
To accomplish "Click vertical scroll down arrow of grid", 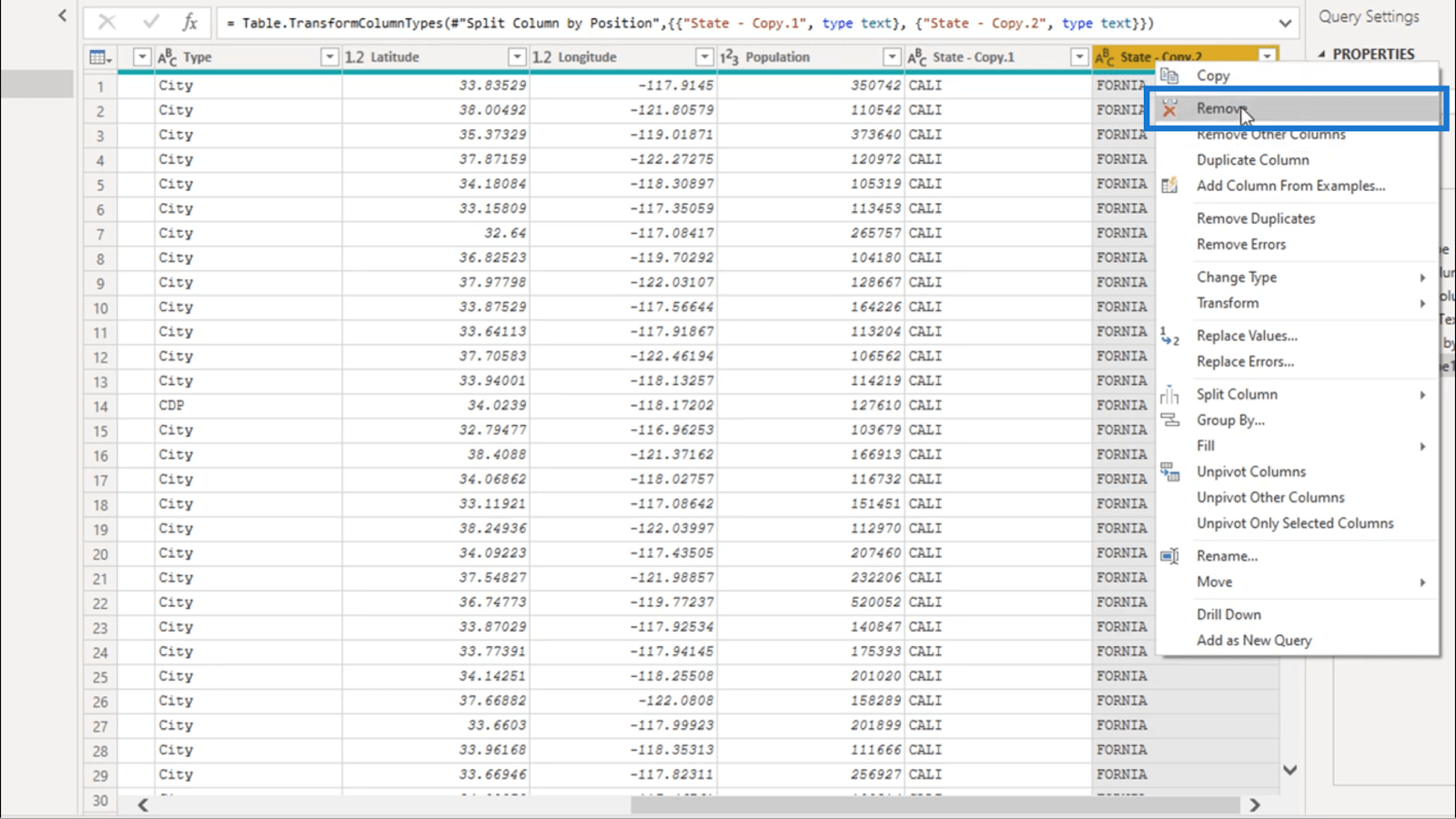I will click(1290, 770).
